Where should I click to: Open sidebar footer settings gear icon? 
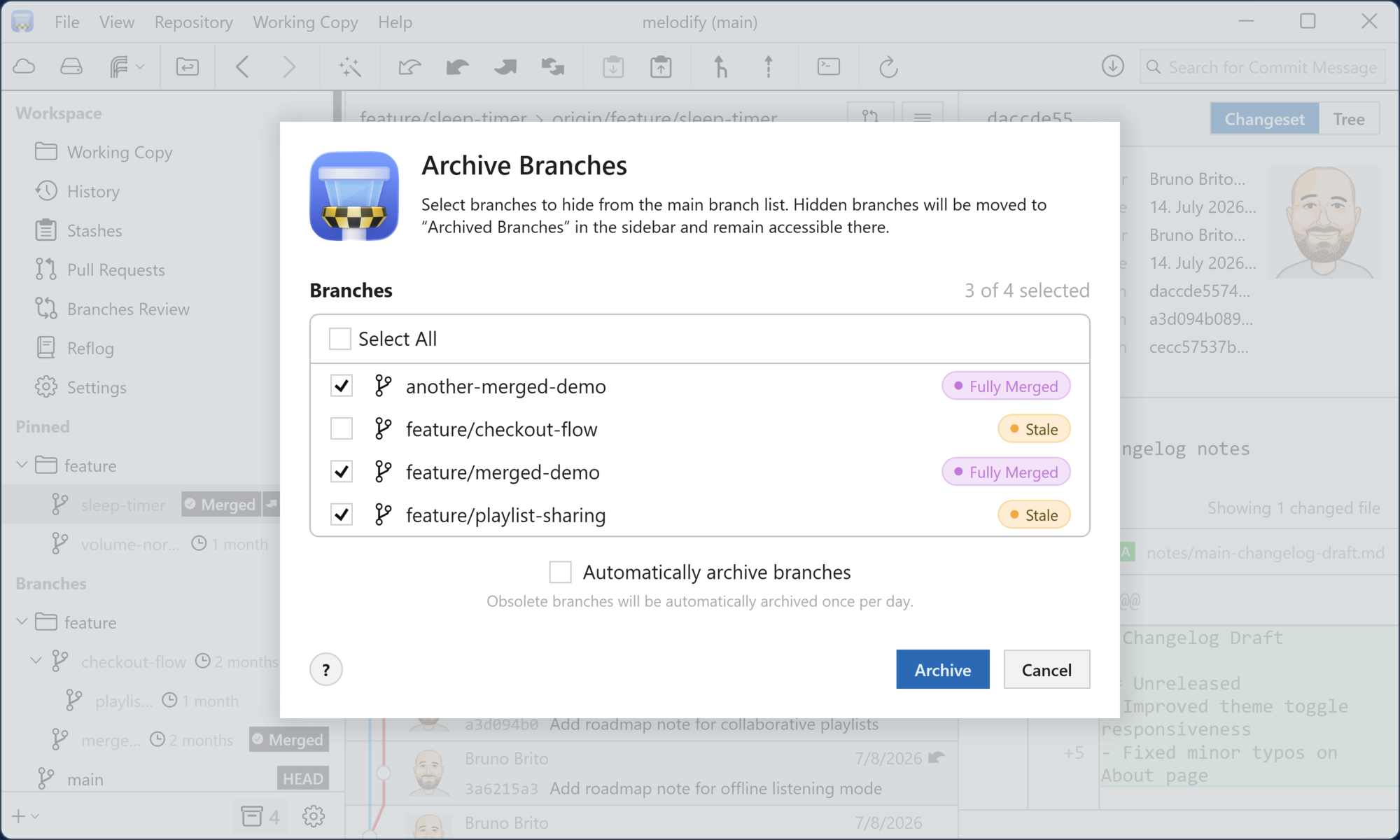point(314,816)
